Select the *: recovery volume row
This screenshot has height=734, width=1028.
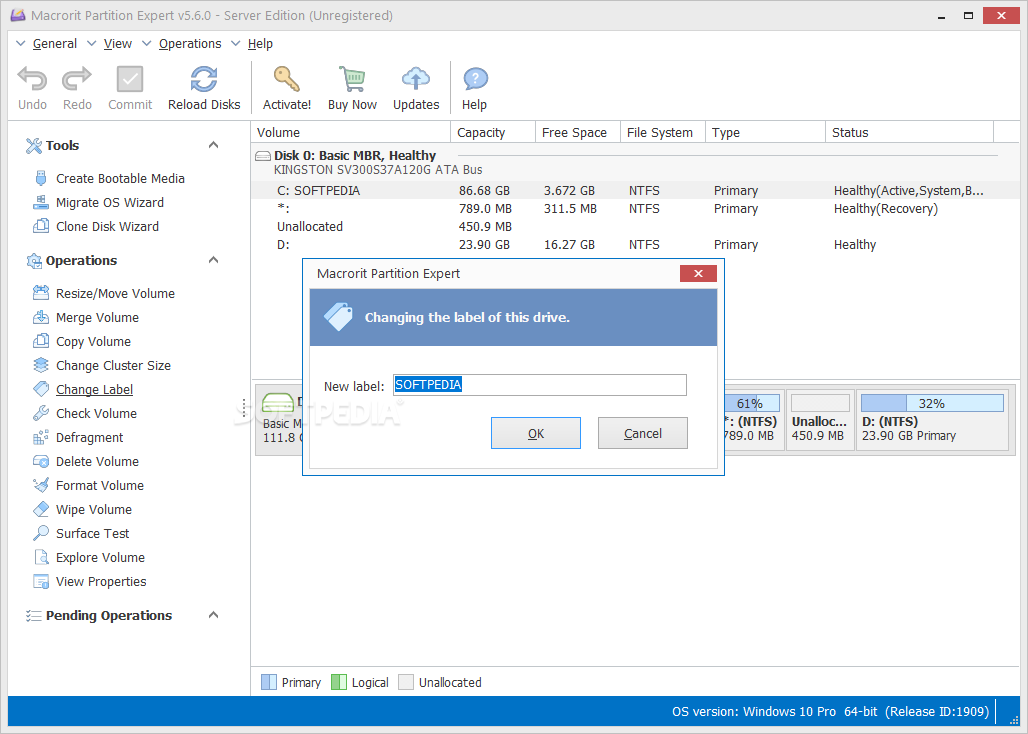[x=633, y=208]
